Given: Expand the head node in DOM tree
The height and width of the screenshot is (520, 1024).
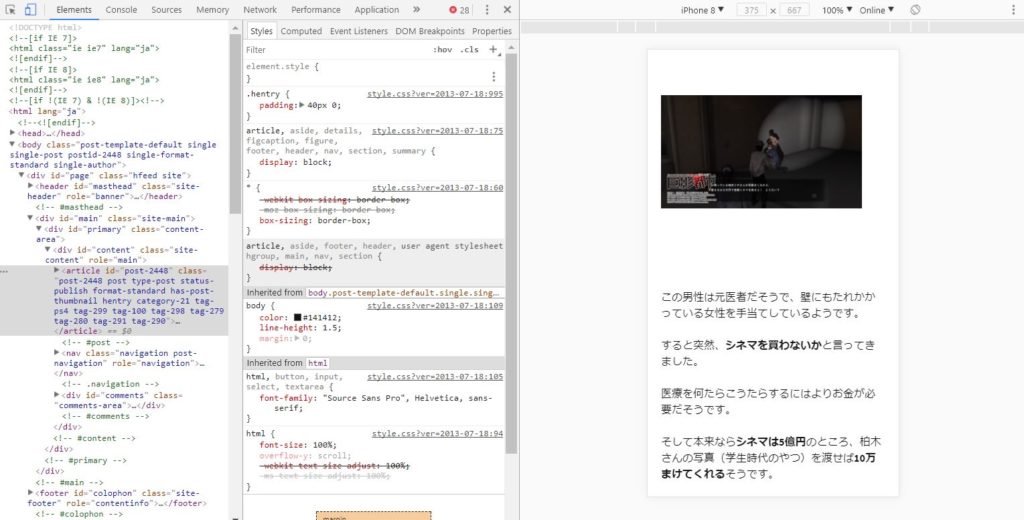Looking at the screenshot, I should click(12, 133).
